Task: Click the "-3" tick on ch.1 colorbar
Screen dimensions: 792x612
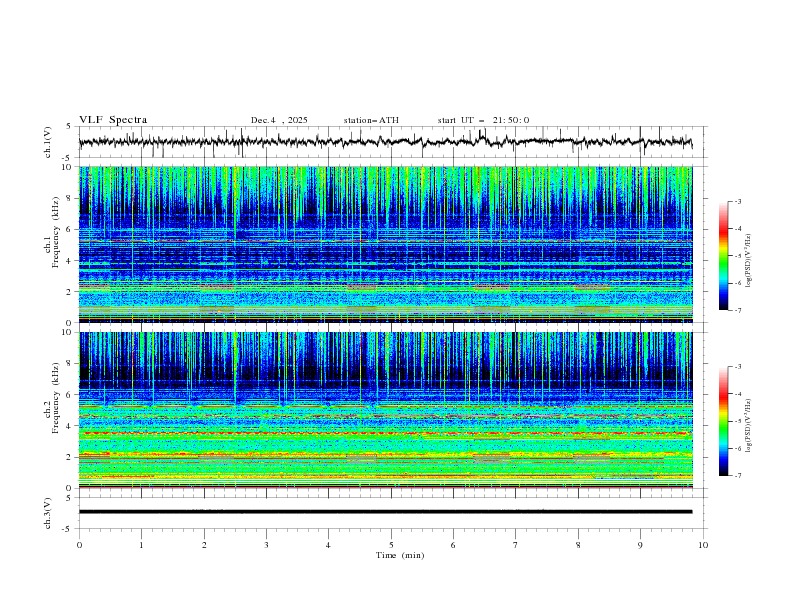Action: coord(737,201)
